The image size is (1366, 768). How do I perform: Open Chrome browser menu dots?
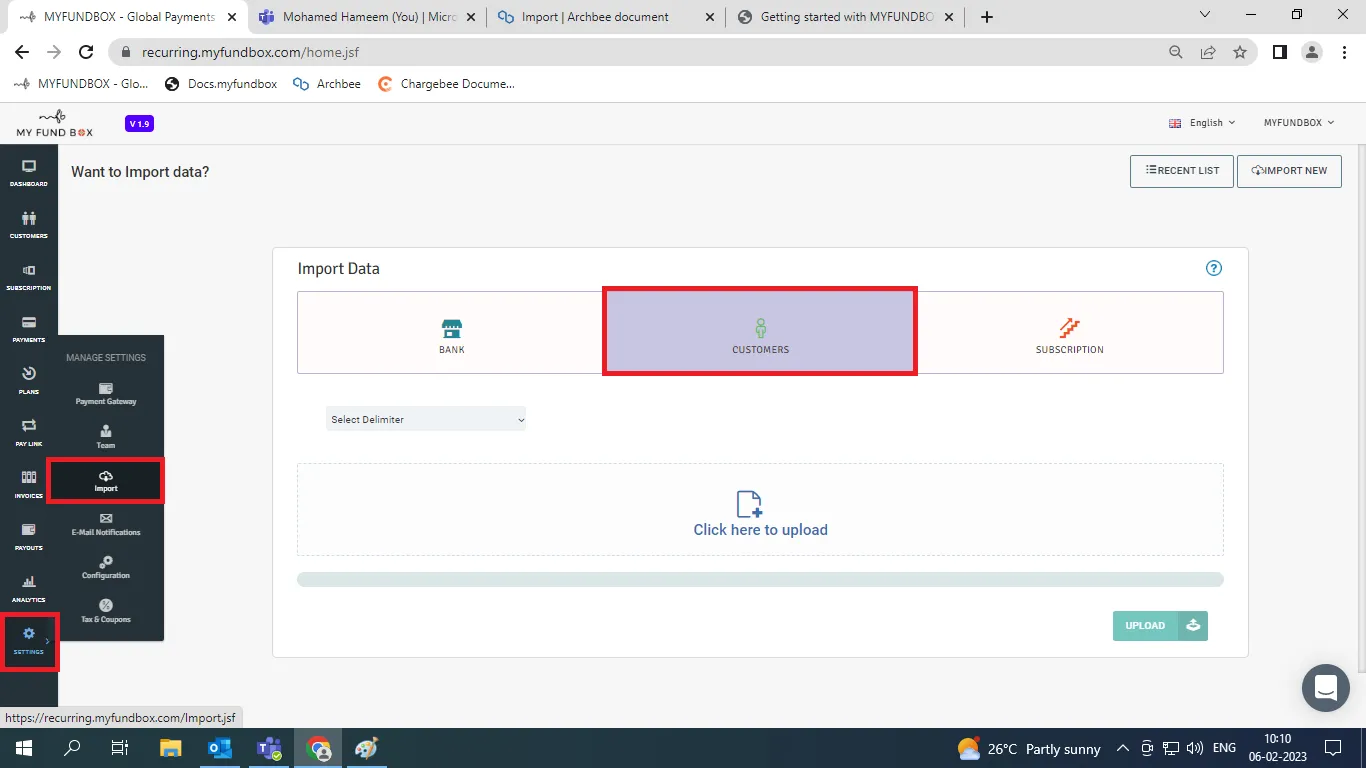click(1343, 52)
